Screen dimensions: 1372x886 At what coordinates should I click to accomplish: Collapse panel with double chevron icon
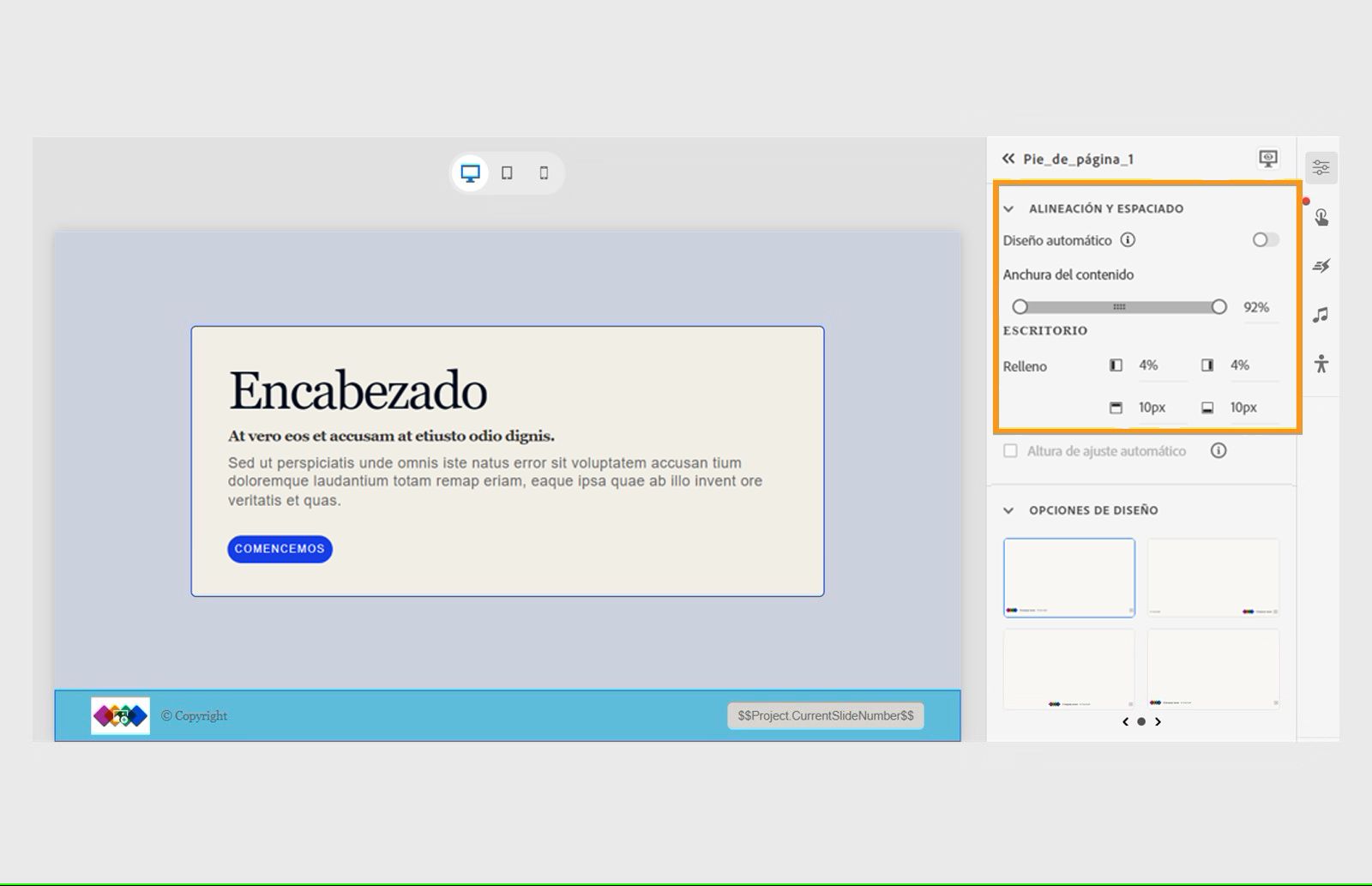[x=1008, y=159]
